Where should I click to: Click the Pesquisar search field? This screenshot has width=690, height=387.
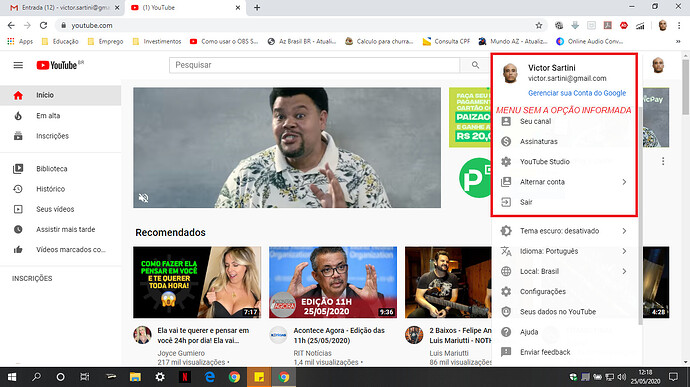click(314, 65)
